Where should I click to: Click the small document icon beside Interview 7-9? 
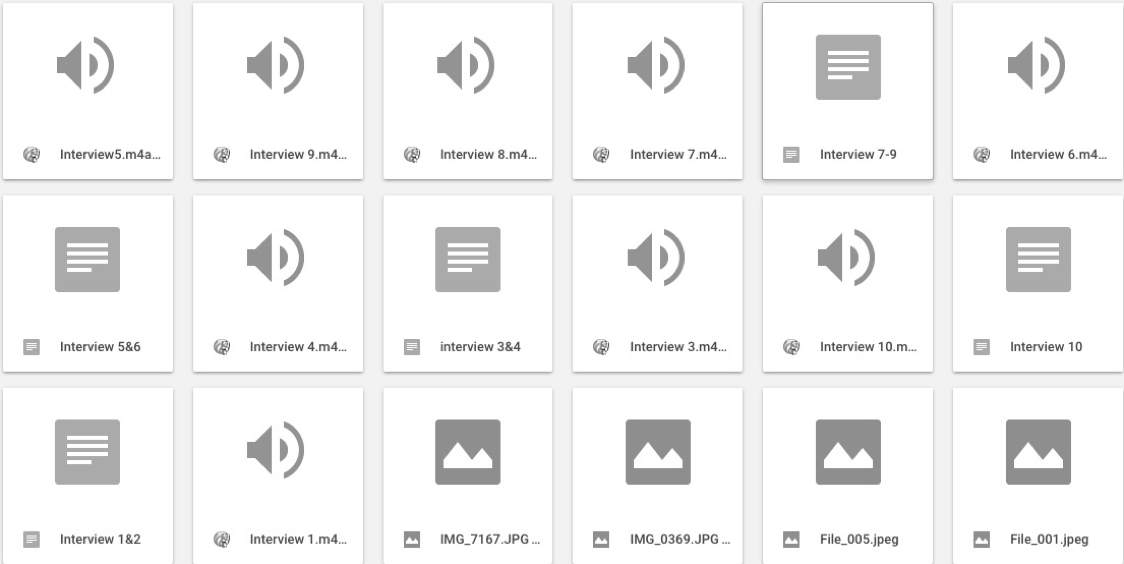(791, 155)
